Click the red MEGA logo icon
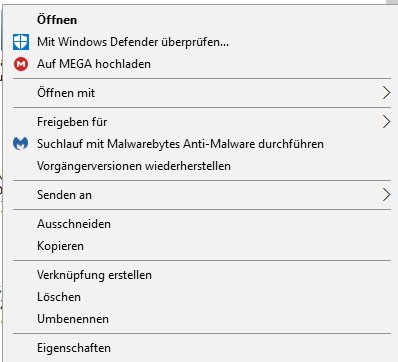 click(21, 64)
